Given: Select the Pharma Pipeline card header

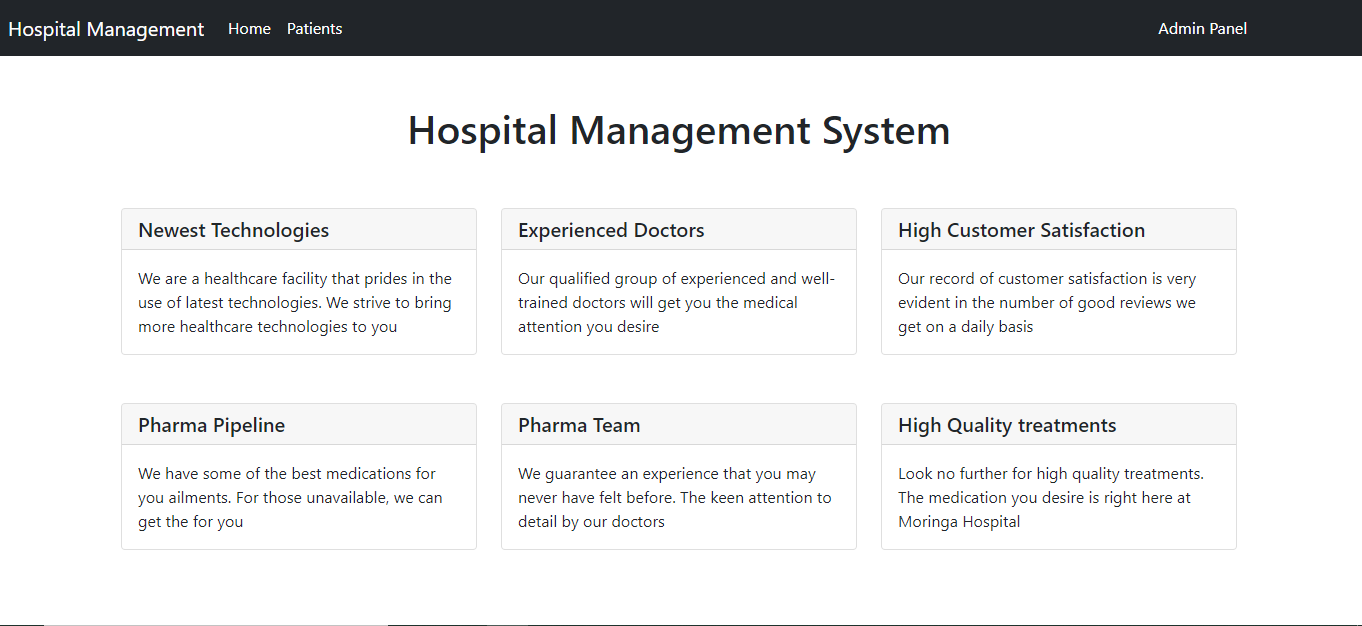Looking at the screenshot, I should pos(211,424).
